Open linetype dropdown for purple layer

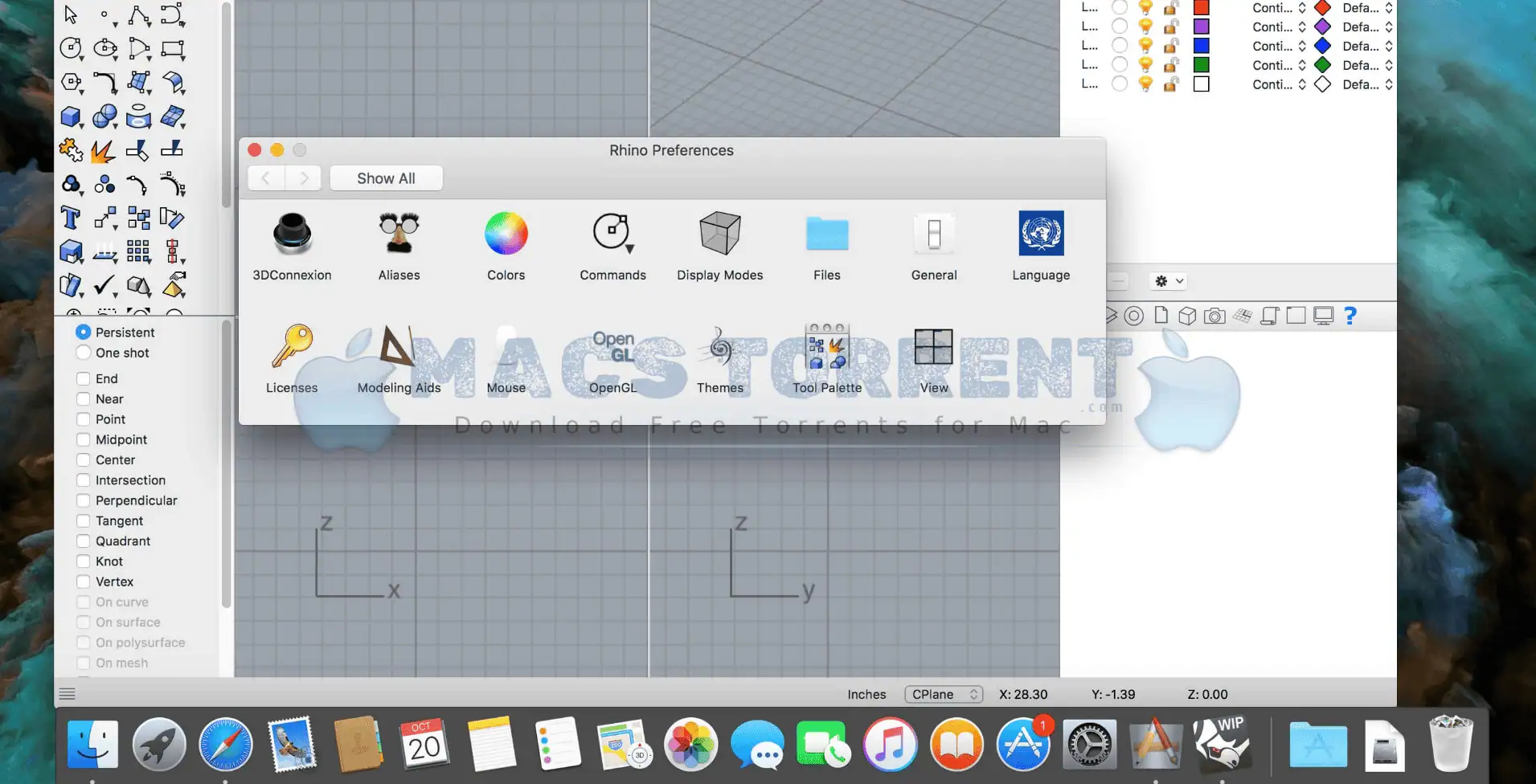(x=1280, y=27)
